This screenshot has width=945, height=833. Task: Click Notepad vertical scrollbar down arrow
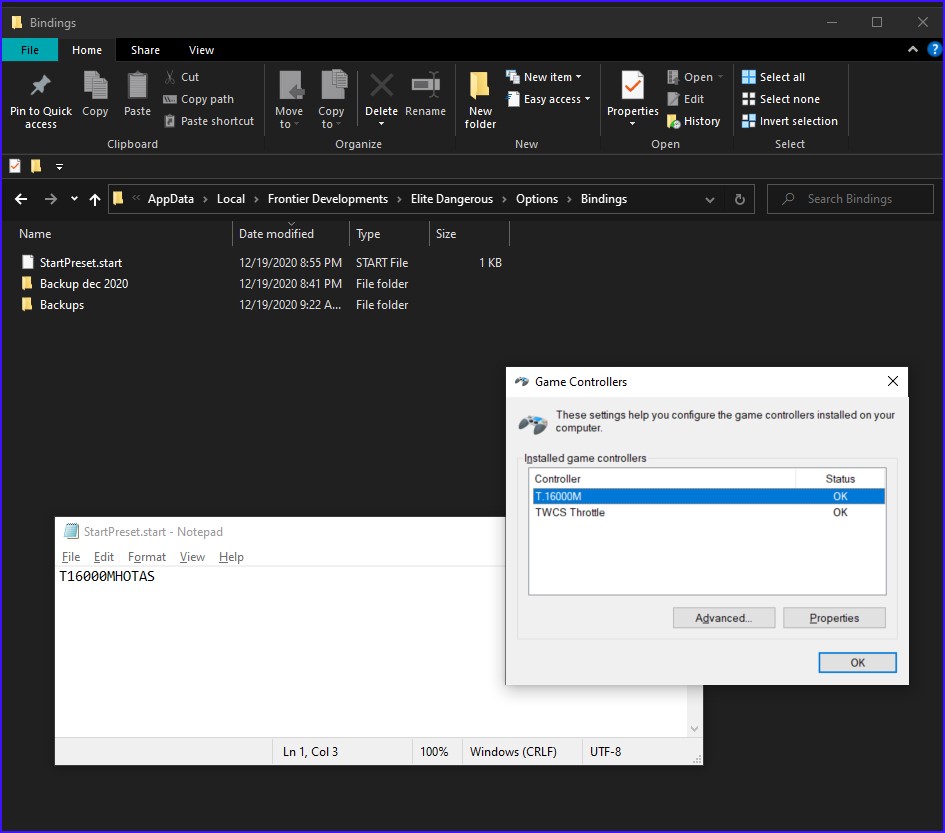694,729
